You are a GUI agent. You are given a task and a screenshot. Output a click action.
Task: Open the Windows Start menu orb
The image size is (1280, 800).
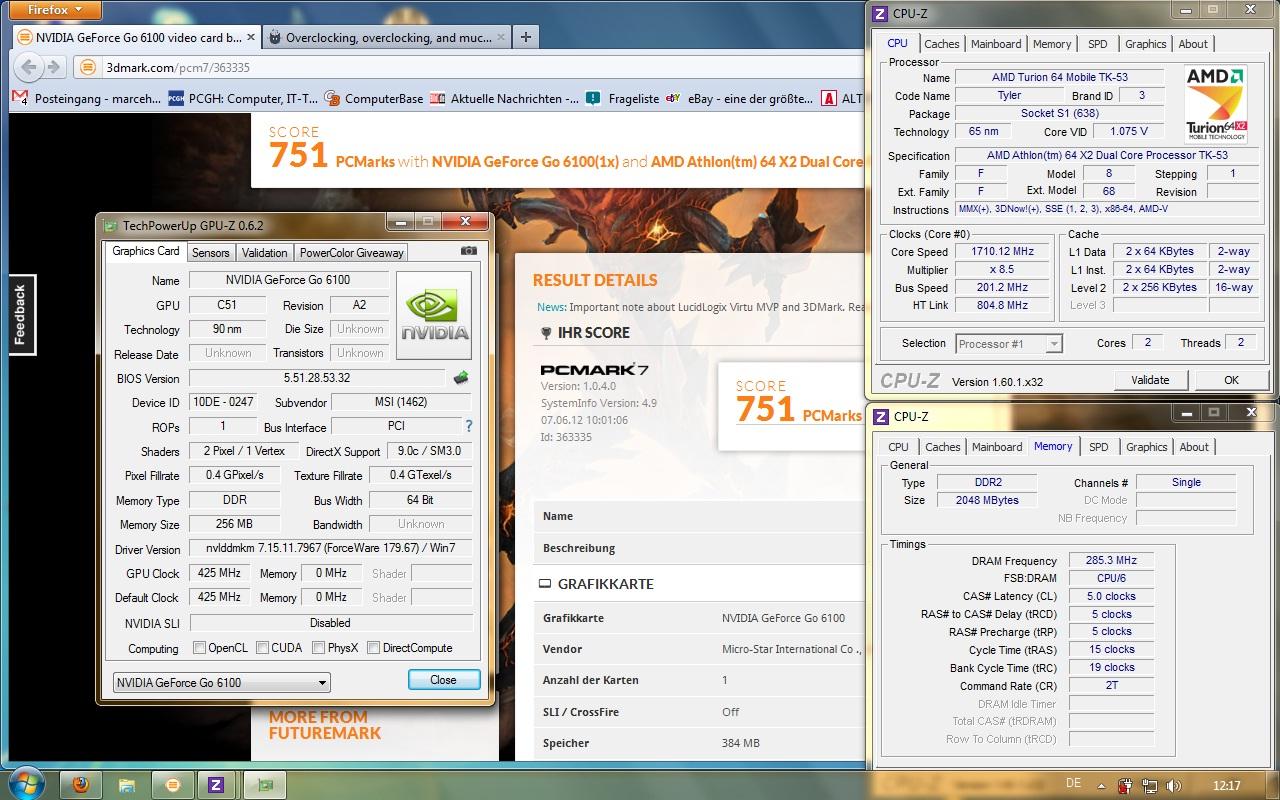(25, 783)
